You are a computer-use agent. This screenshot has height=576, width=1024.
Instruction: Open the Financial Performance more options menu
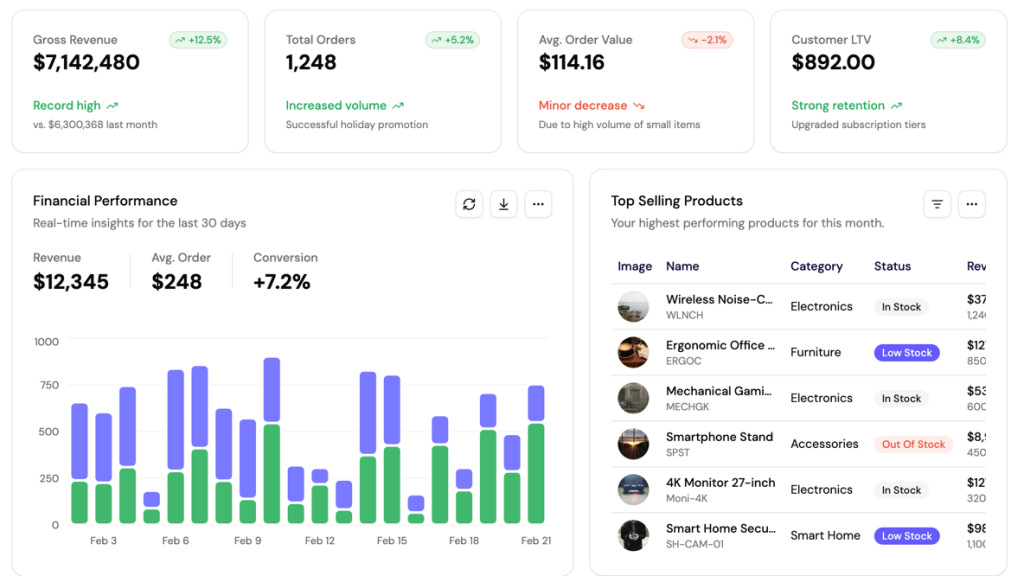pyautogui.click(x=538, y=204)
